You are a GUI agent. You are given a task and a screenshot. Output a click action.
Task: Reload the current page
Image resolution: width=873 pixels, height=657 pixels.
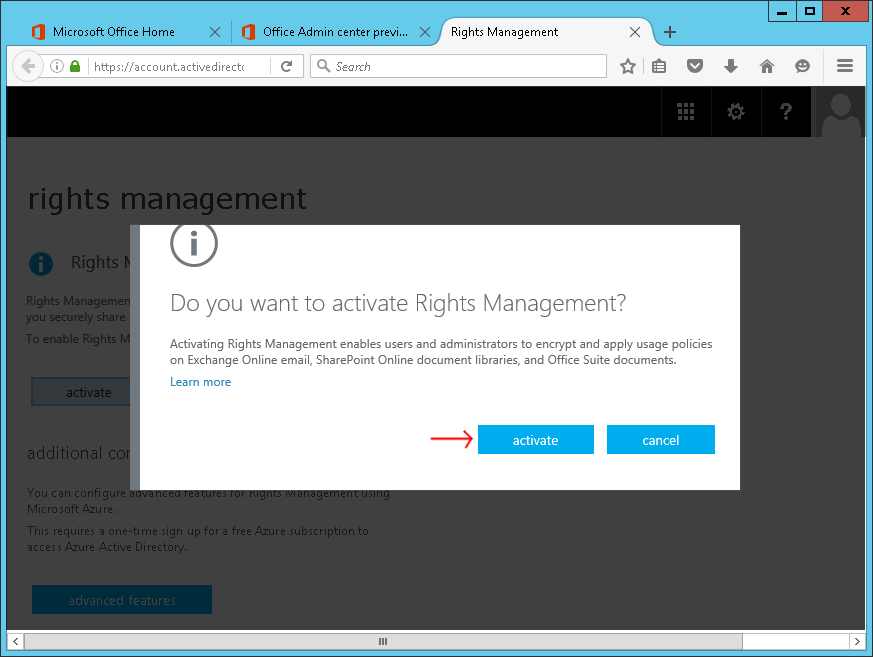pyautogui.click(x=287, y=66)
